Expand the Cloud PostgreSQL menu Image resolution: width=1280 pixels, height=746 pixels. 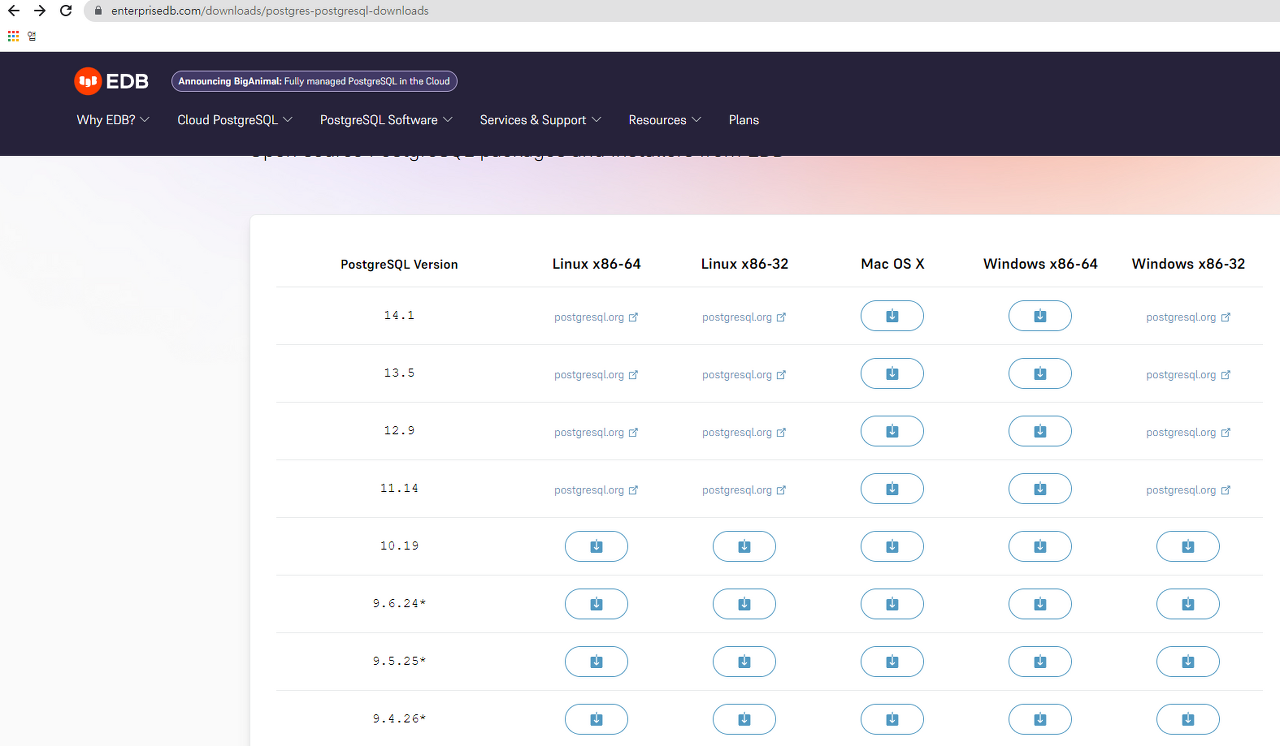[x=235, y=120]
